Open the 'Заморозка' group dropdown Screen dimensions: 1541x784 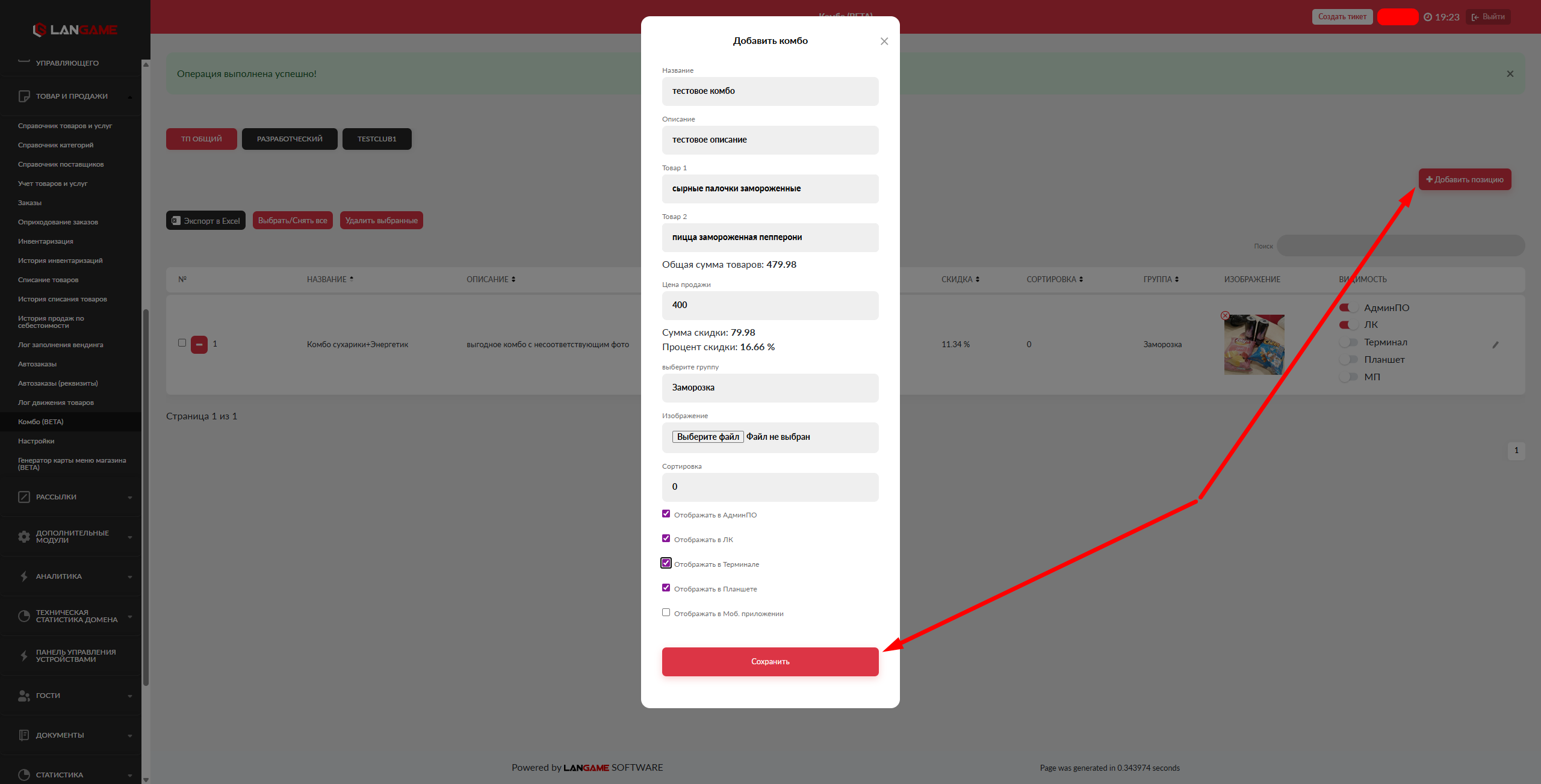point(770,388)
